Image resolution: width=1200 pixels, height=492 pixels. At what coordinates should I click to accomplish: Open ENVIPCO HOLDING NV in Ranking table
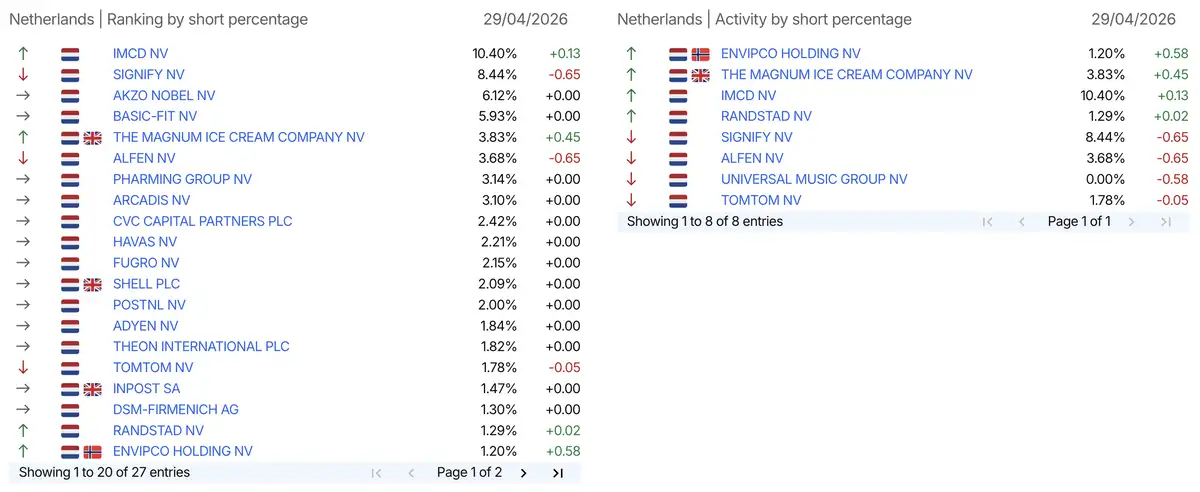tap(183, 452)
